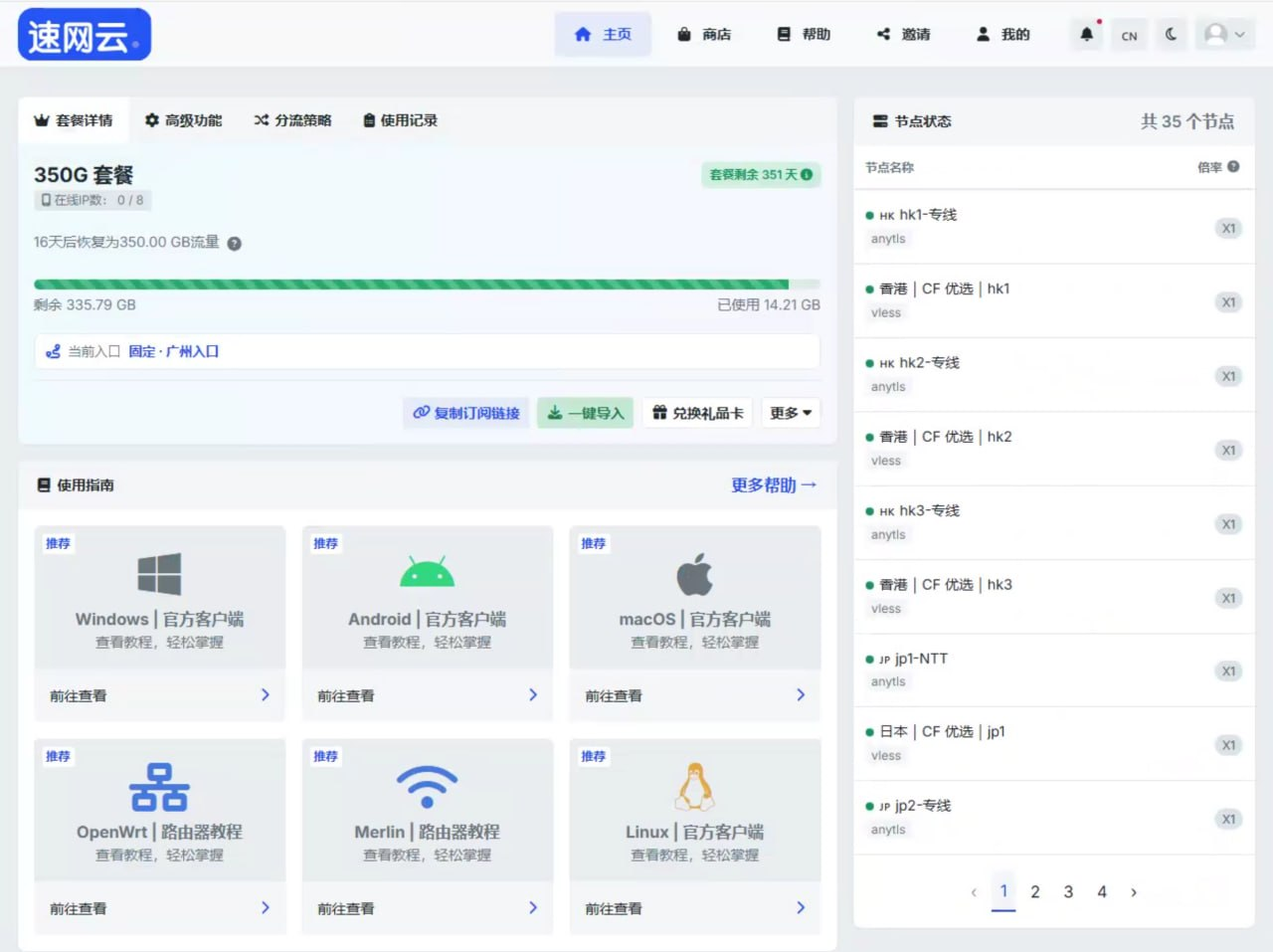Open 前往查看 arrow for Android guide

click(533, 695)
